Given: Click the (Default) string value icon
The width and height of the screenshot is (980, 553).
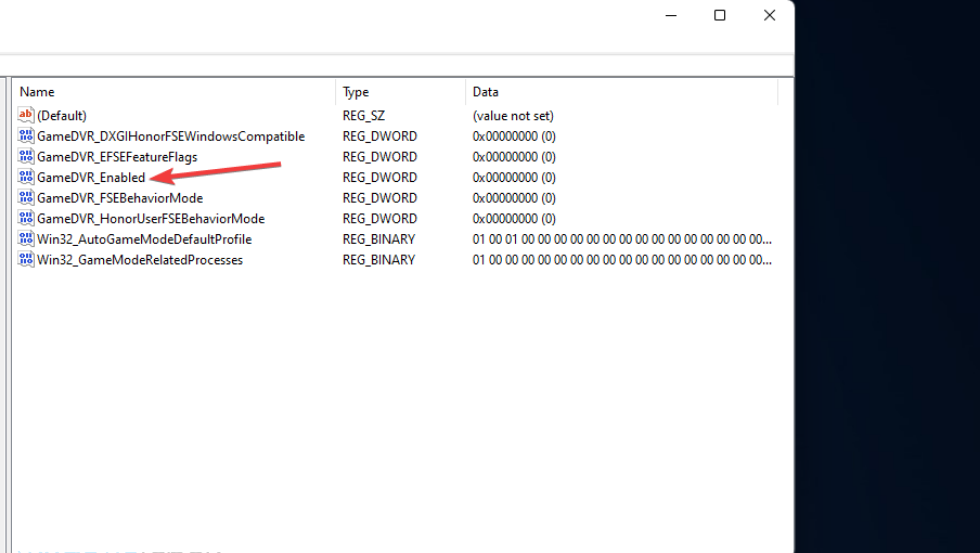Looking at the screenshot, I should pos(26,116).
